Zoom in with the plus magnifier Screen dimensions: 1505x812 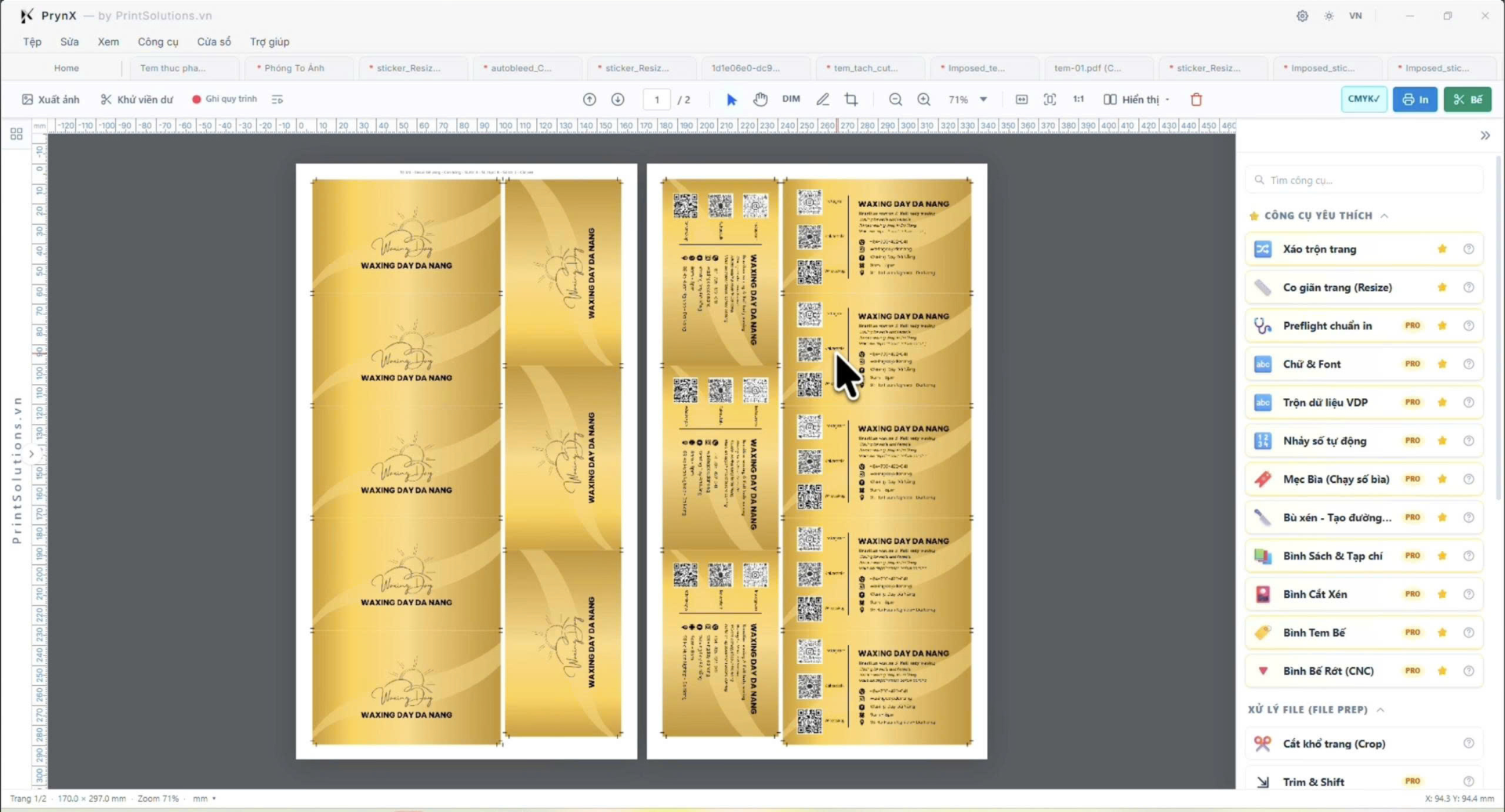coord(924,100)
